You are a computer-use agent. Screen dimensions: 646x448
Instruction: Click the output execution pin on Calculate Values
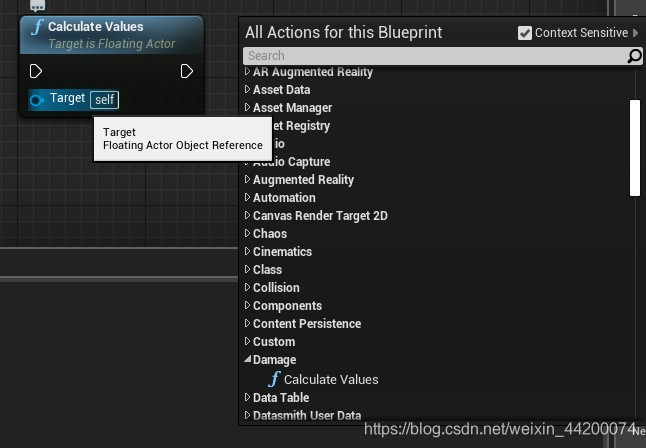click(x=187, y=71)
